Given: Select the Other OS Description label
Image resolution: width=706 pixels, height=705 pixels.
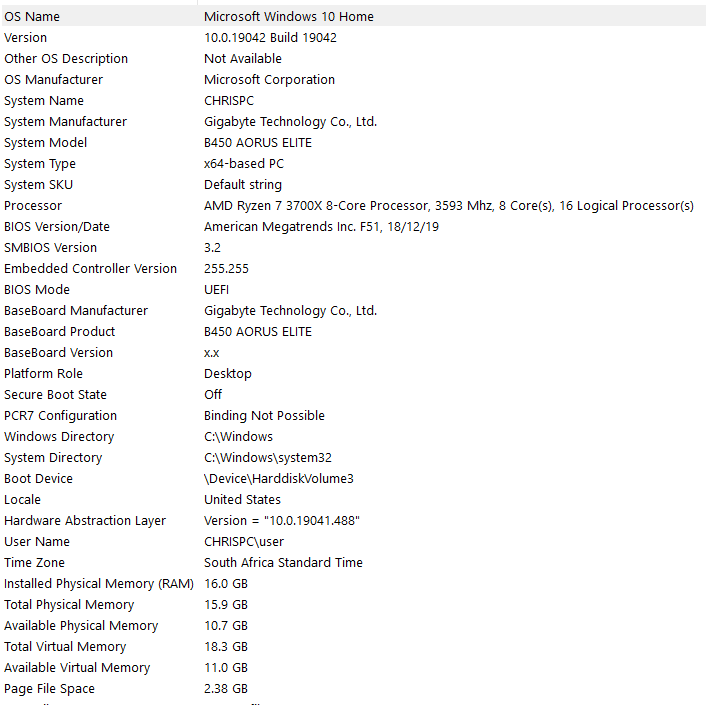Looking at the screenshot, I should 66,59.
